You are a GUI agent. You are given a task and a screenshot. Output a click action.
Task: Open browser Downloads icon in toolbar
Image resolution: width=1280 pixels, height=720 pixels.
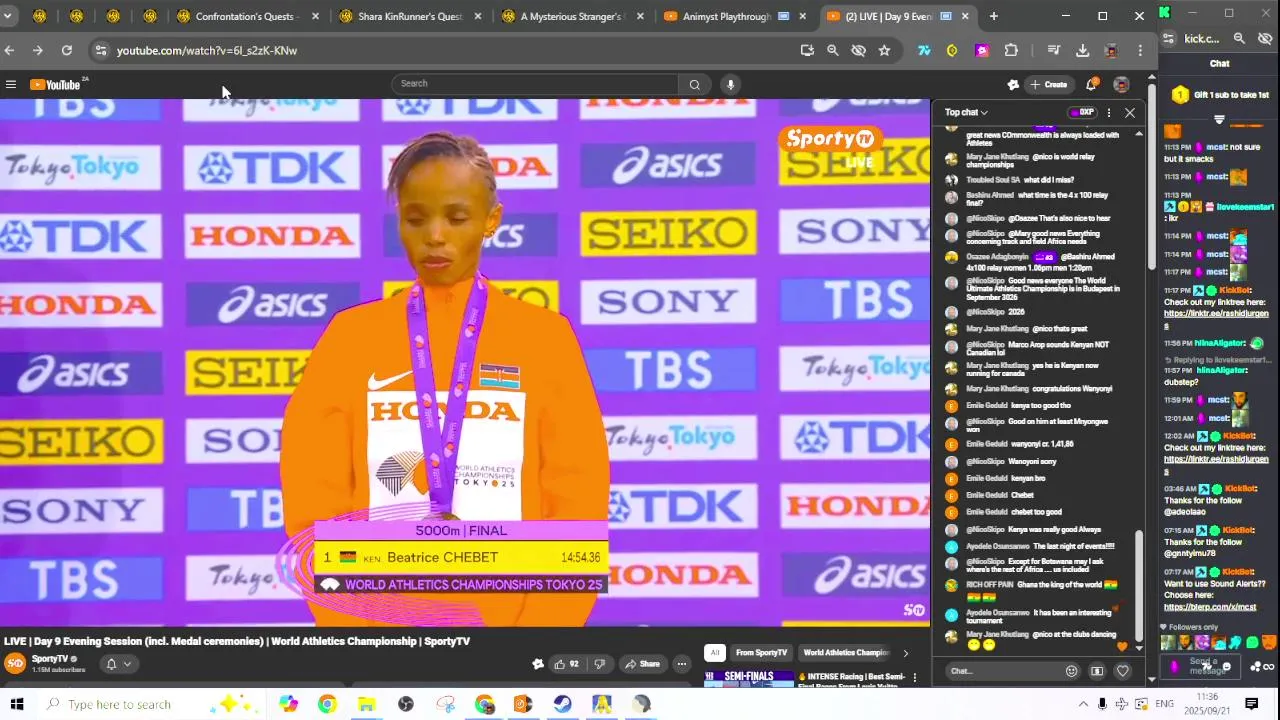point(1082,50)
